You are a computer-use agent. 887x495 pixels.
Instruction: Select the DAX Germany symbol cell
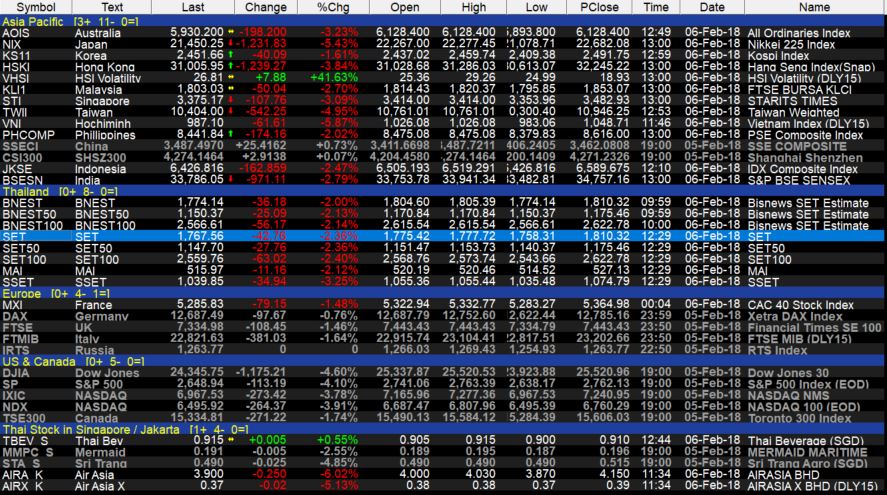(x=16, y=316)
